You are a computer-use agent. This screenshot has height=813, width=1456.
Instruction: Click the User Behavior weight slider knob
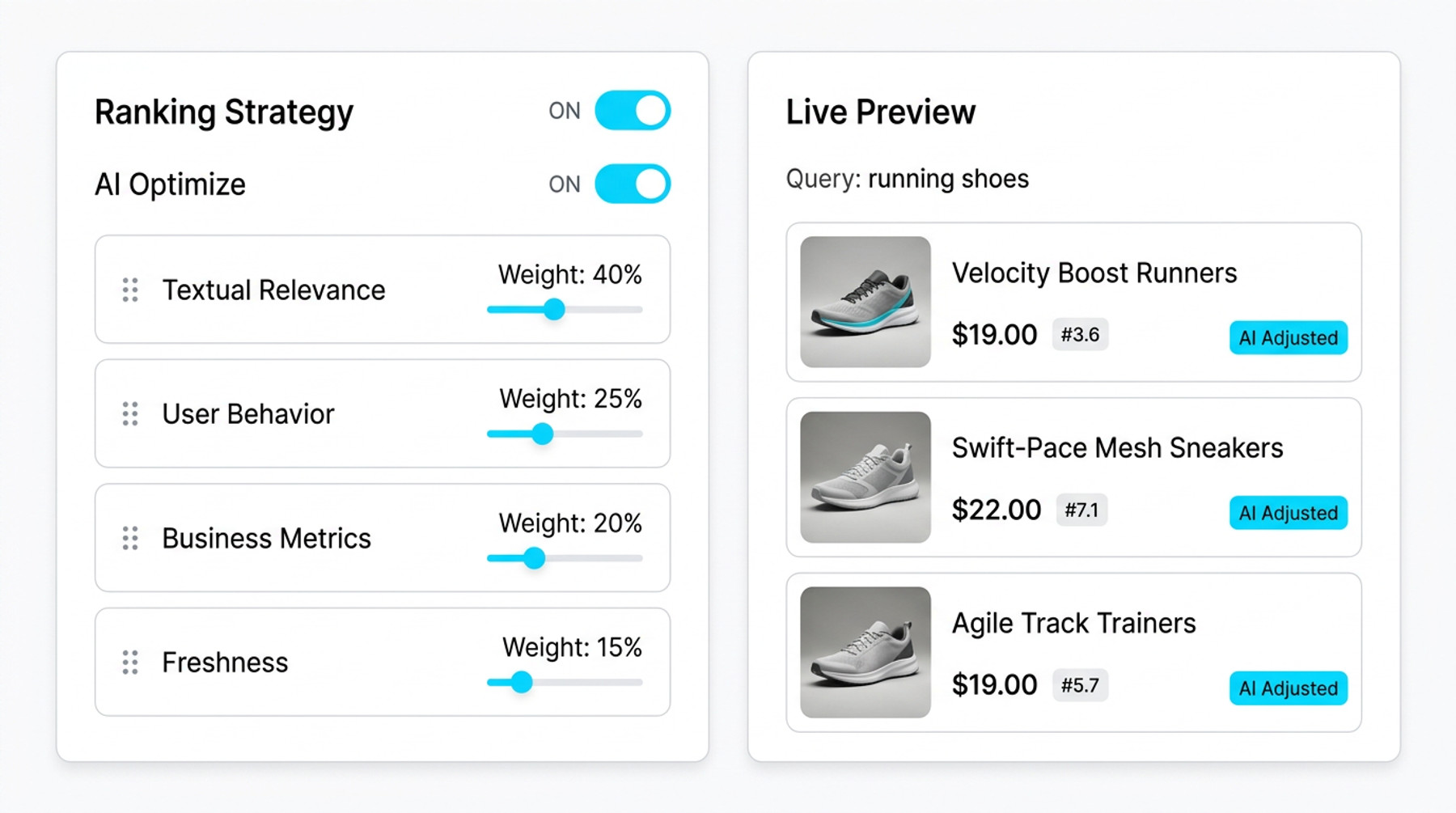click(542, 434)
